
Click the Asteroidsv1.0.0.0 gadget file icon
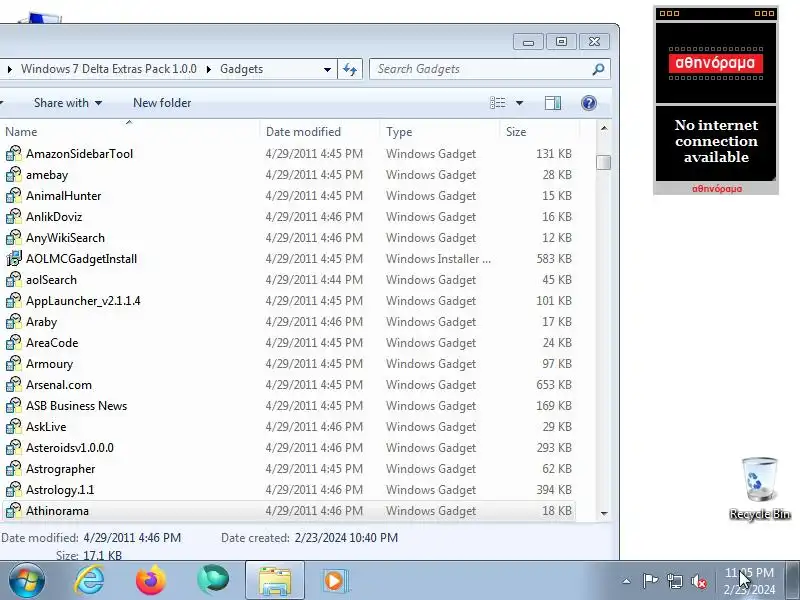pos(14,447)
